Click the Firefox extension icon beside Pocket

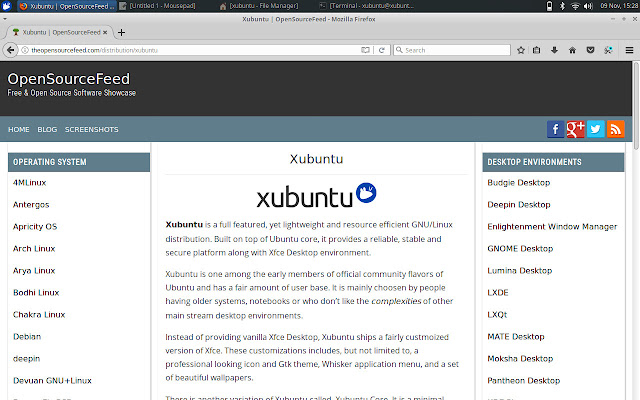pos(608,50)
